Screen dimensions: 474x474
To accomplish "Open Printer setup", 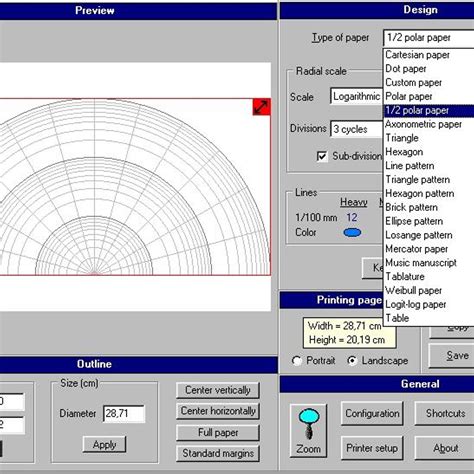I will [372, 448].
